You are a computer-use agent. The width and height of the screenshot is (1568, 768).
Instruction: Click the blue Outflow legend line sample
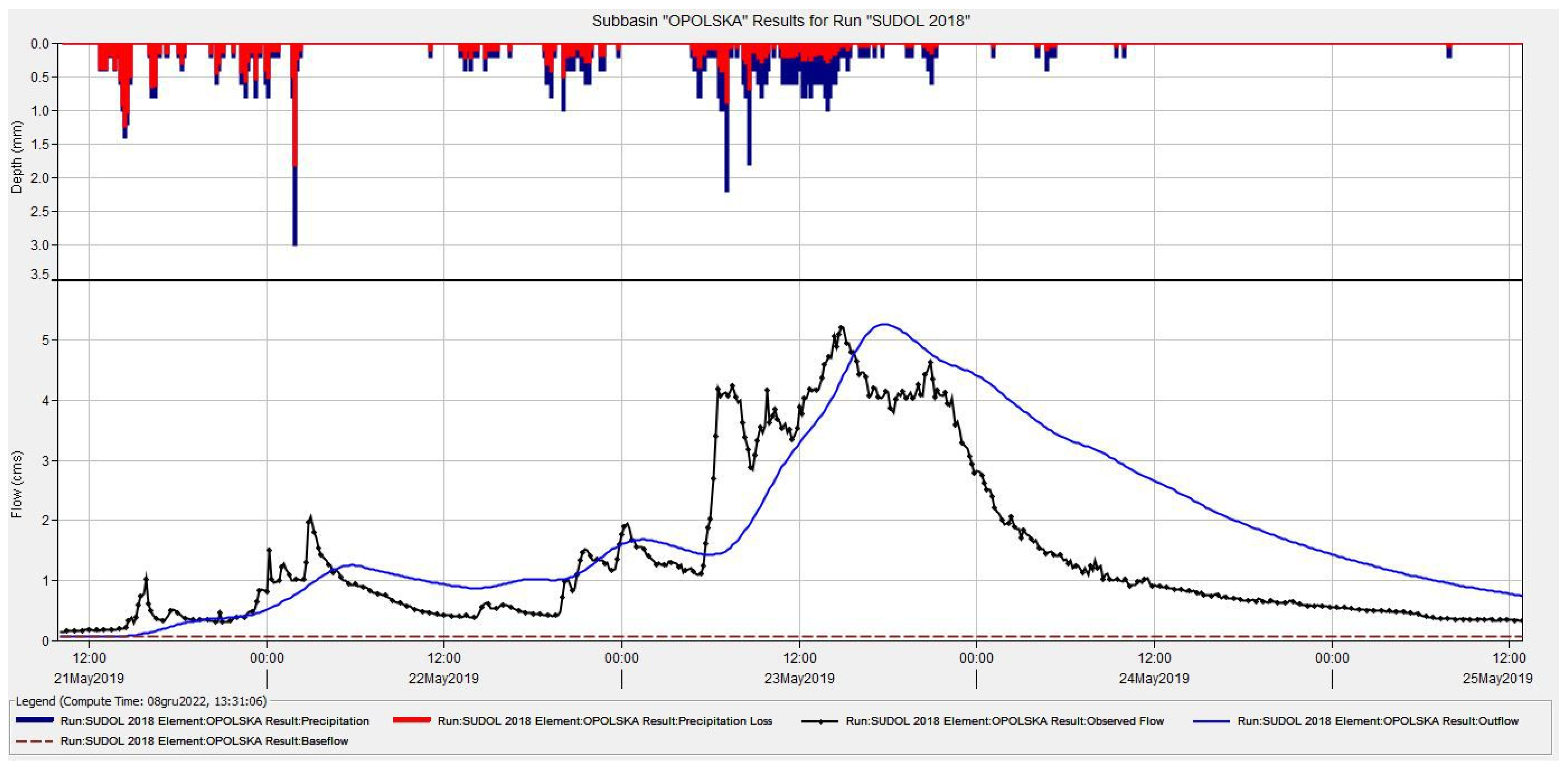pyautogui.click(x=1211, y=721)
